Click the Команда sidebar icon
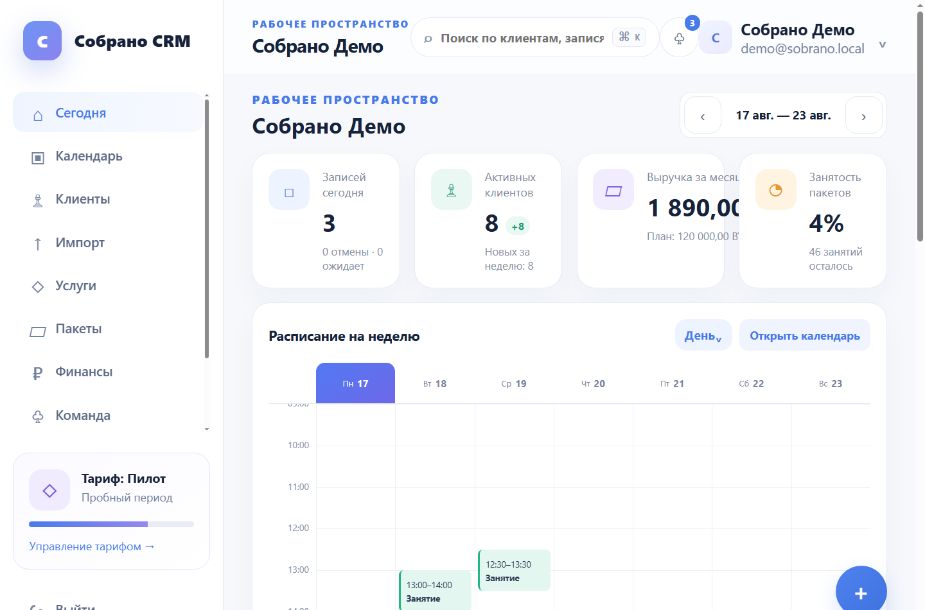The image size is (925, 610). [37, 416]
